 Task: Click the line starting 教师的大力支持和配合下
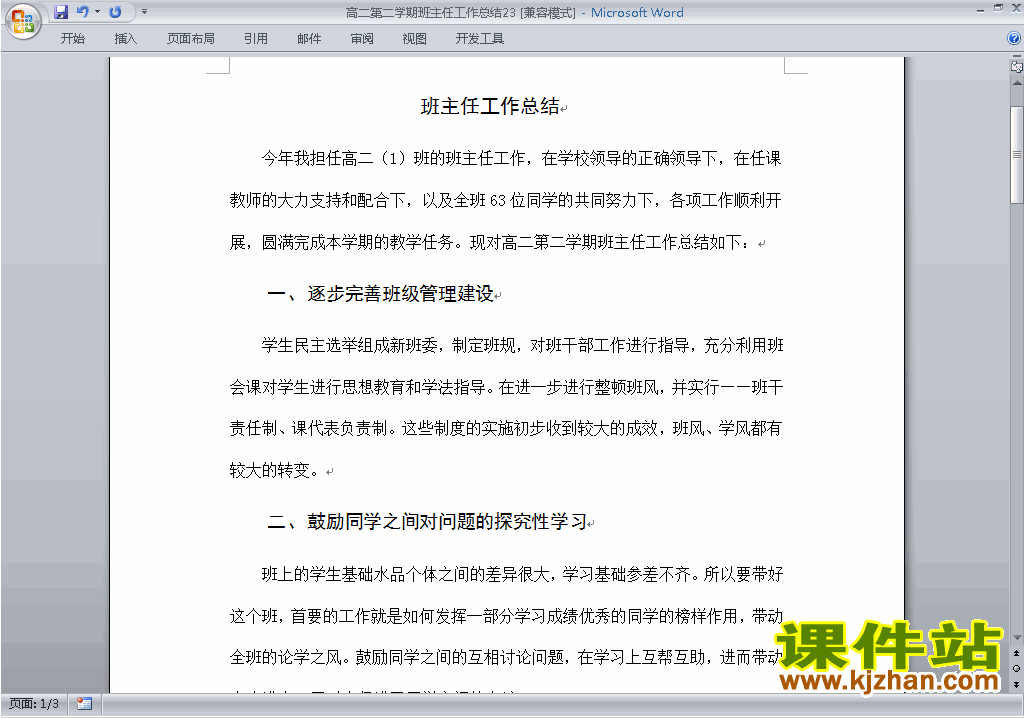click(505, 200)
